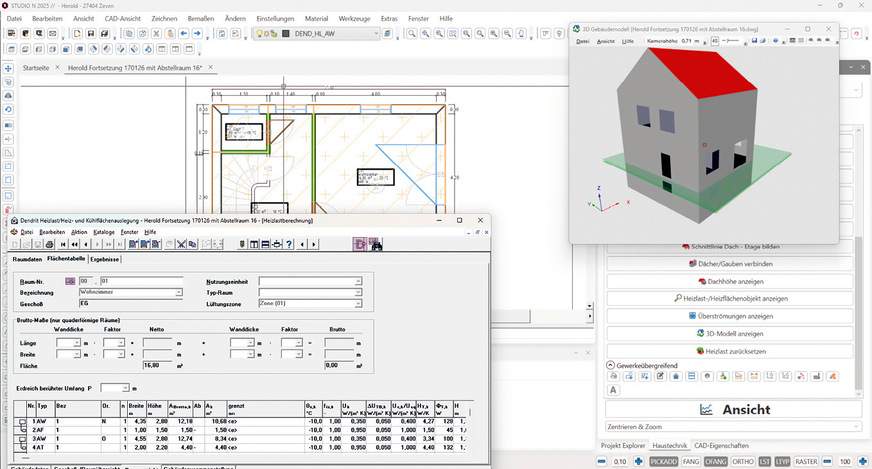The image size is (872, 469).
Task: Click the move cross icon at left sidebar top
Action: pos(8,68)
